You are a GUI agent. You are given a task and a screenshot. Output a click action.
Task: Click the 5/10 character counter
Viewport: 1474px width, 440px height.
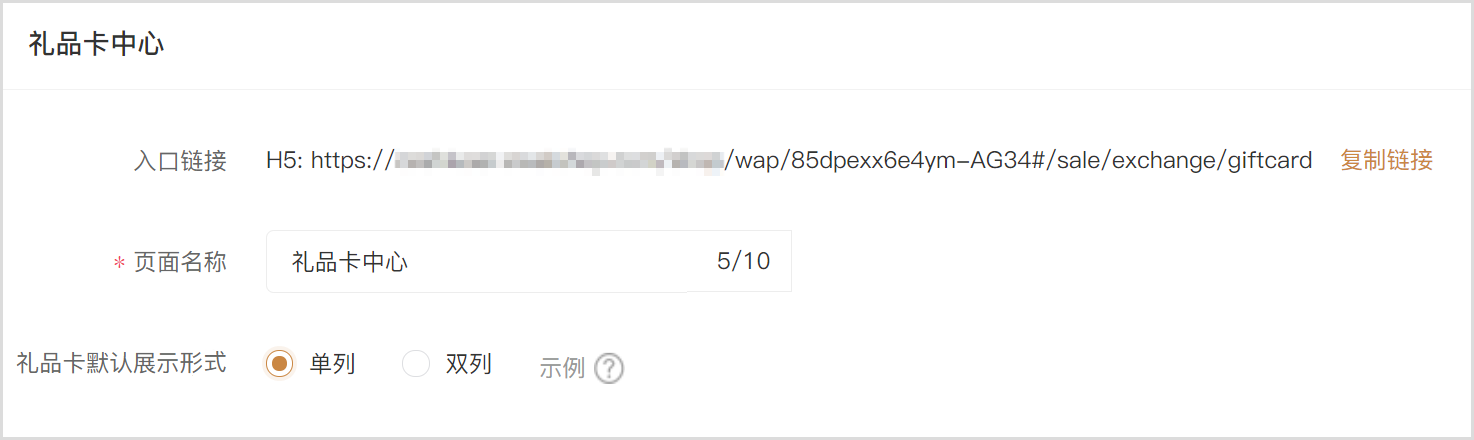tap(744, 262)
